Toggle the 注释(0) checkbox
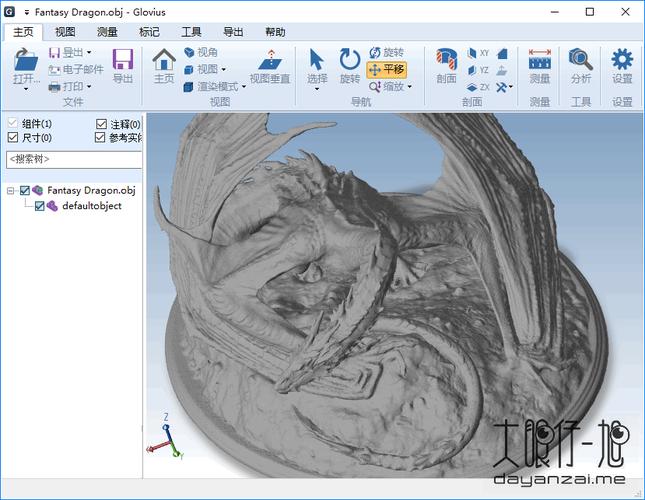645x500 pixels. [101, 124]
